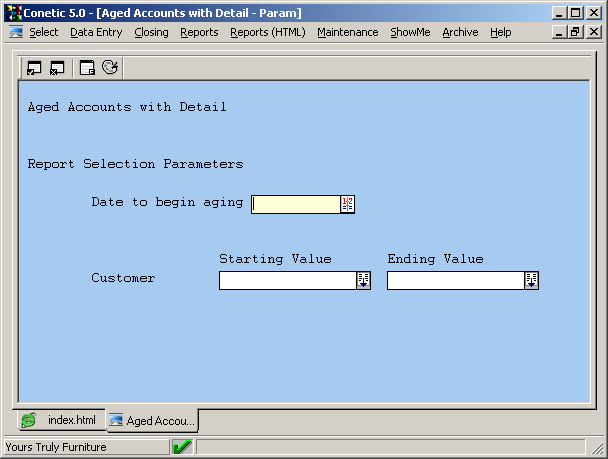The image size is (608, 459).
Task: Click the round clock-like icon in the toolbar
Action: 110,68
